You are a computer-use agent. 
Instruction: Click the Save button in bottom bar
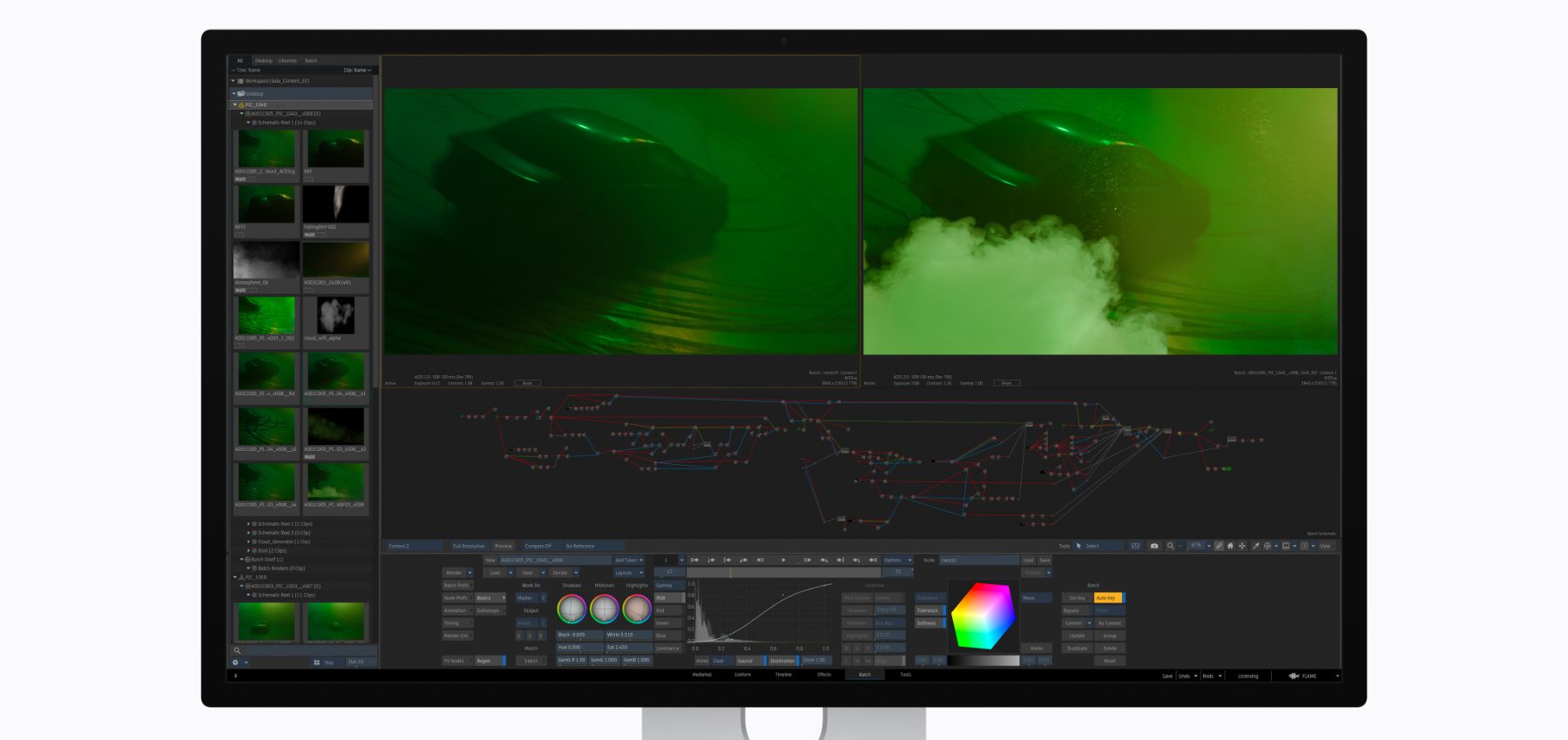click(1167, 676)
